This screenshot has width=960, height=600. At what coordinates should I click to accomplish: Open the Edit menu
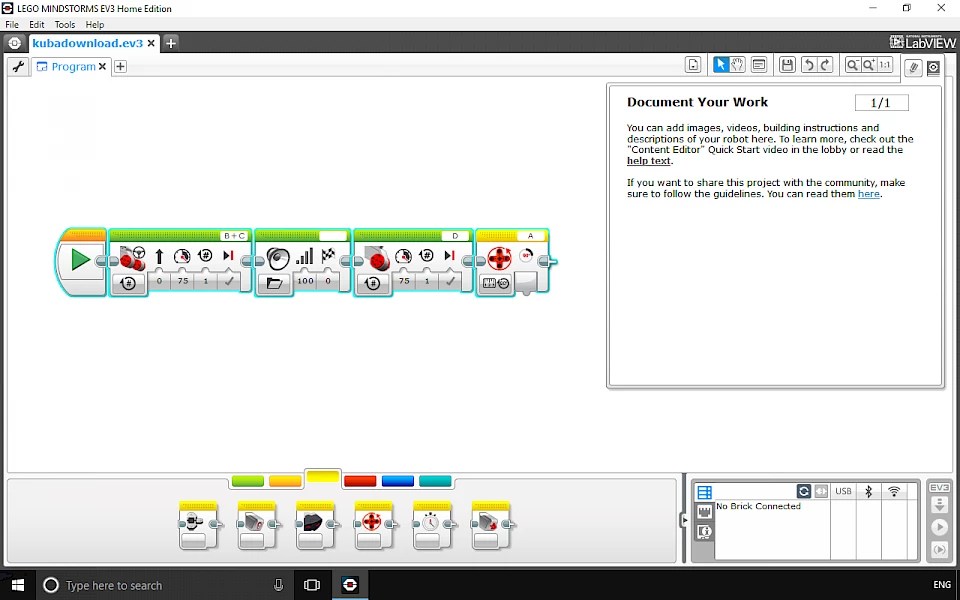pyautogui.click(x=37, y=24)
